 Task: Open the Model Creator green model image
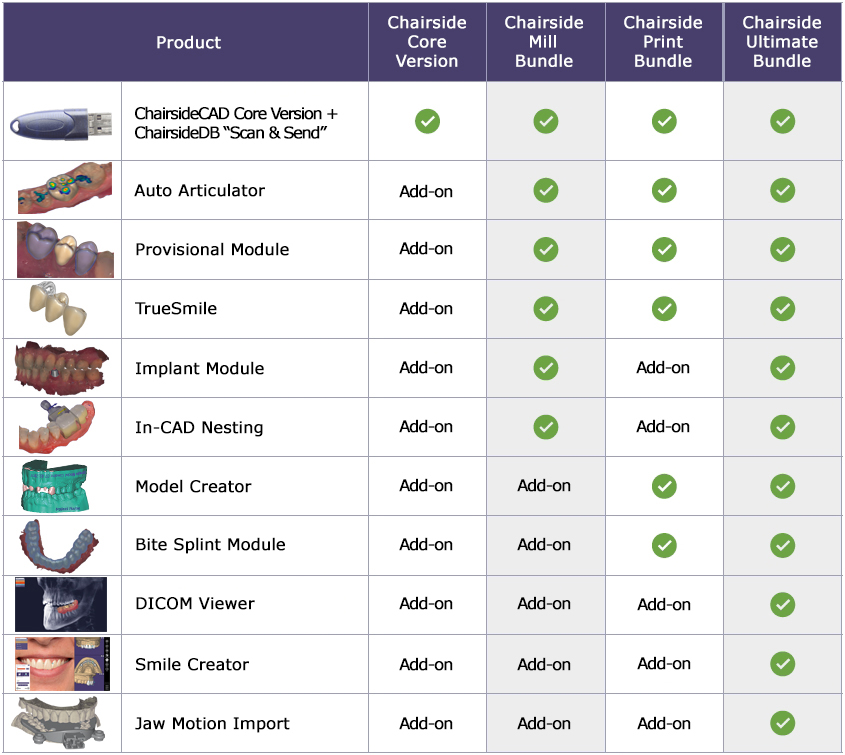click(x=54, y=486)
